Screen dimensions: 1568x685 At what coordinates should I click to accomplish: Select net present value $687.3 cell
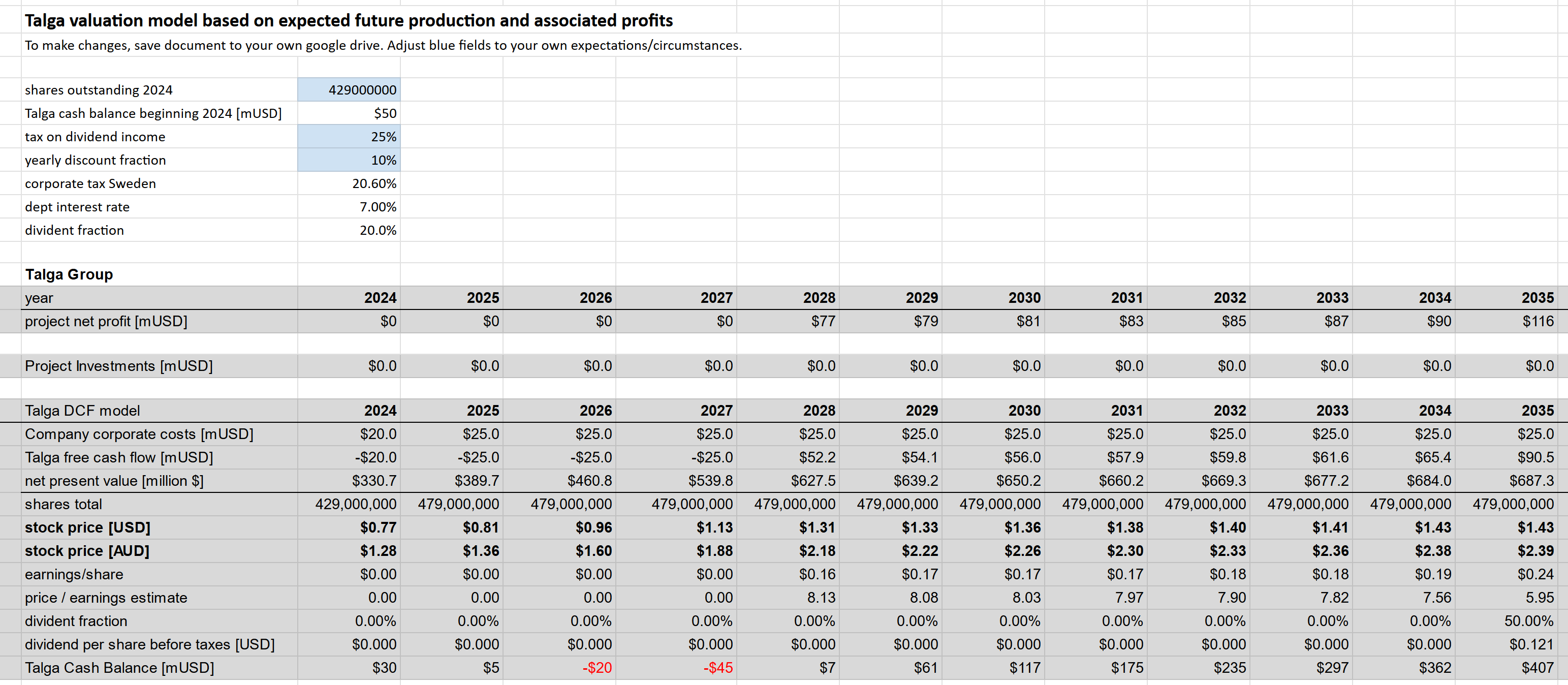coord(1506,481)
